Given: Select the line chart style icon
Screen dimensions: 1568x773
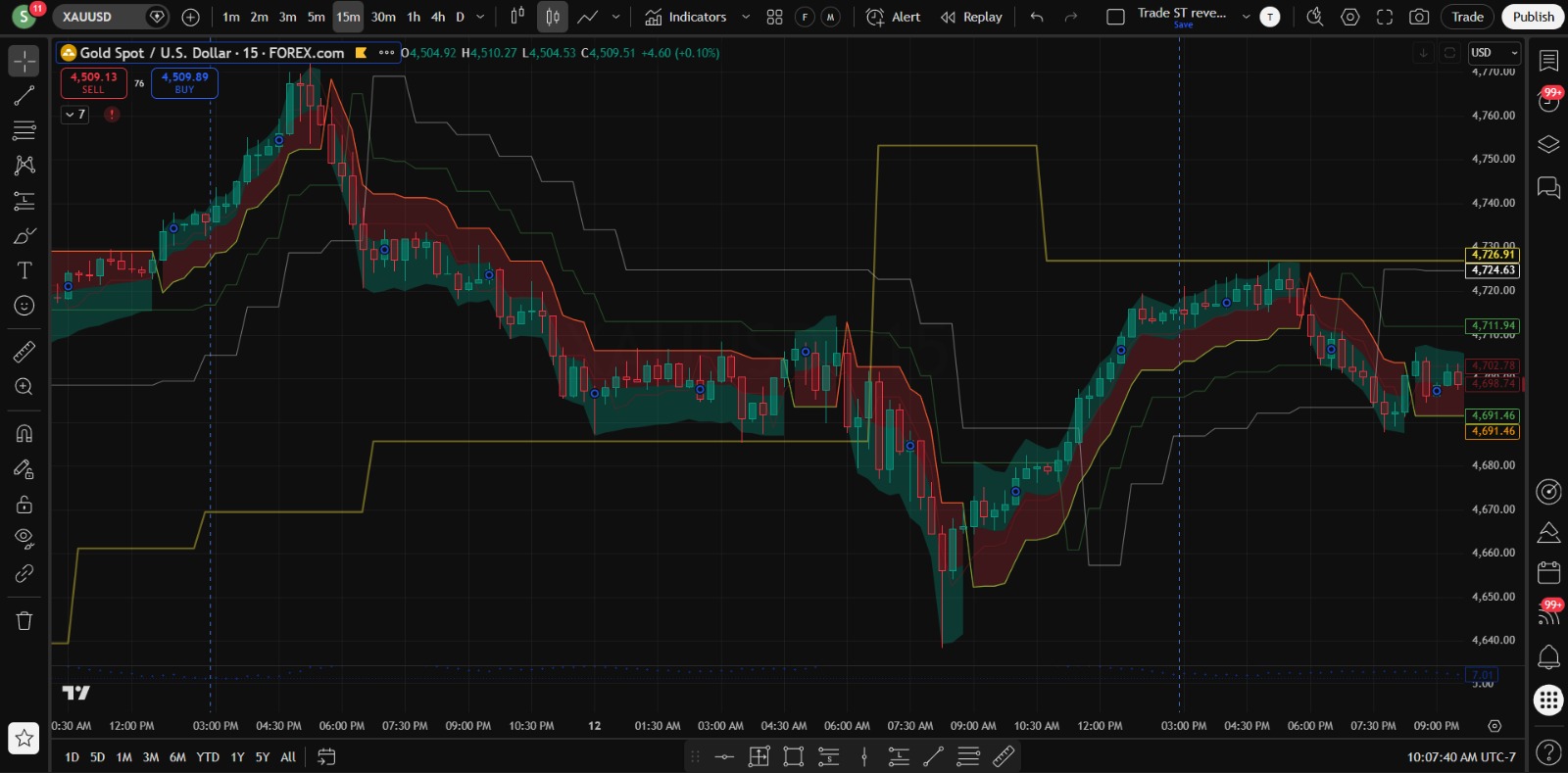Looking at the screenshot, I should coord(588,17).
